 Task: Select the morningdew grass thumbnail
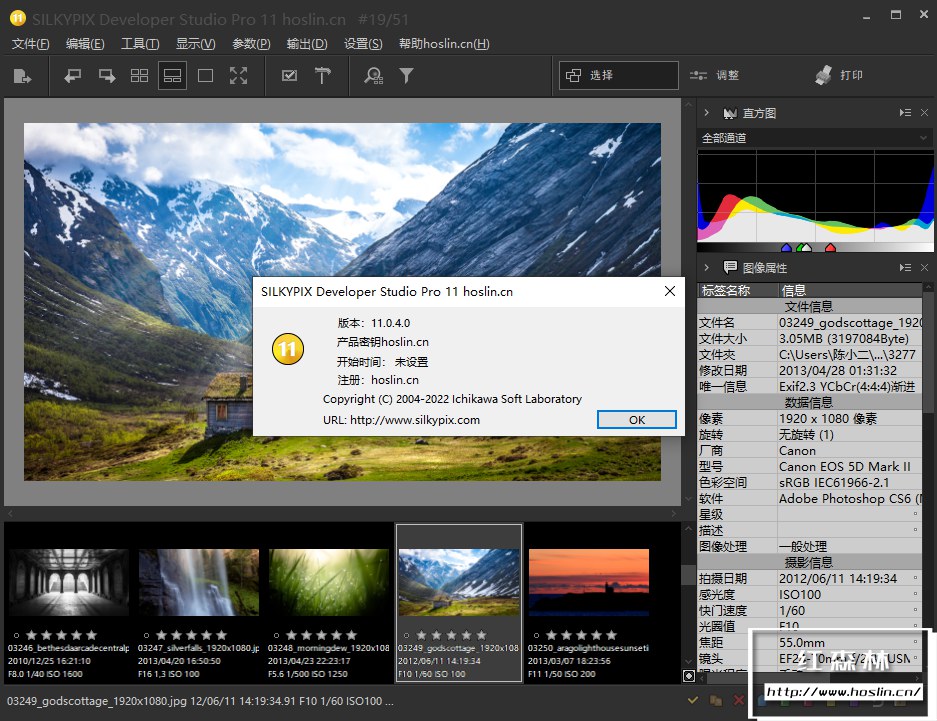tap(328, 582)
